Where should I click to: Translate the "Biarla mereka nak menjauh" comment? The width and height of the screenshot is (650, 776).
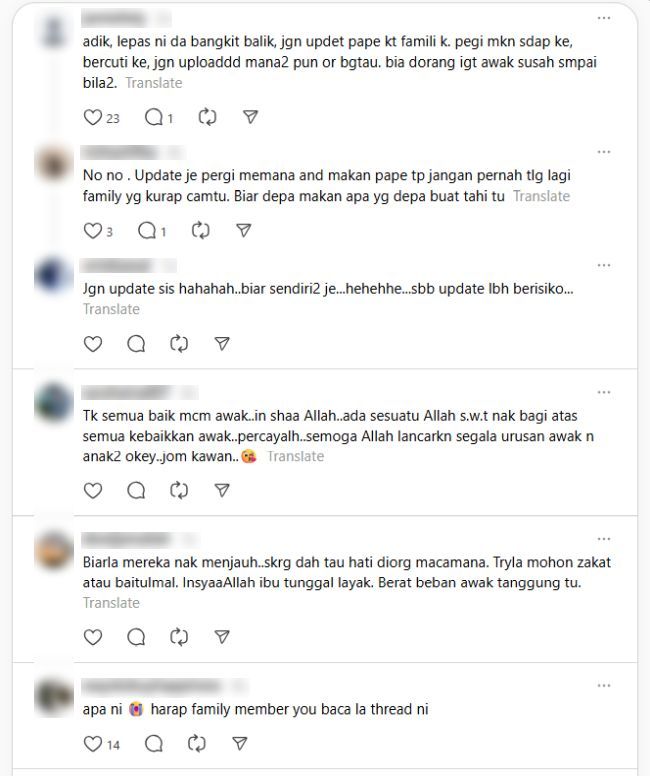[x=111, y=603]
